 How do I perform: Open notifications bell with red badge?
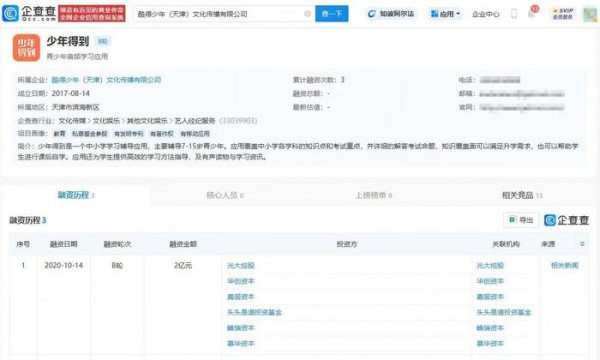tap(532, 13)
